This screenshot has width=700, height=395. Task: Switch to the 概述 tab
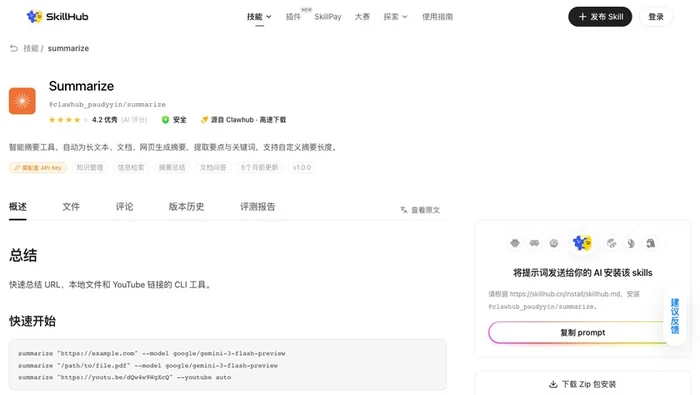tap(18, 207)
